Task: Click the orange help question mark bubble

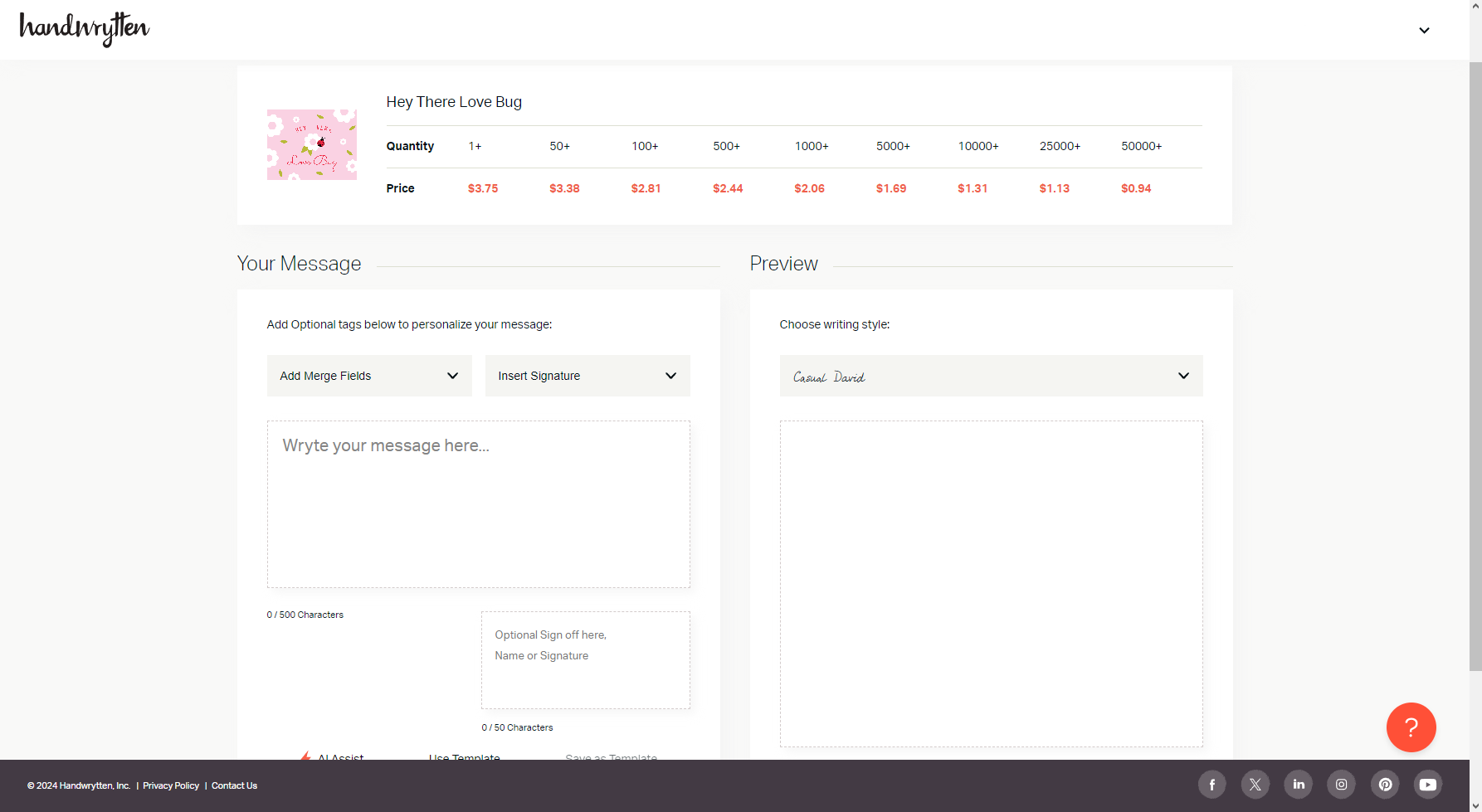Action: point(1411,727)
